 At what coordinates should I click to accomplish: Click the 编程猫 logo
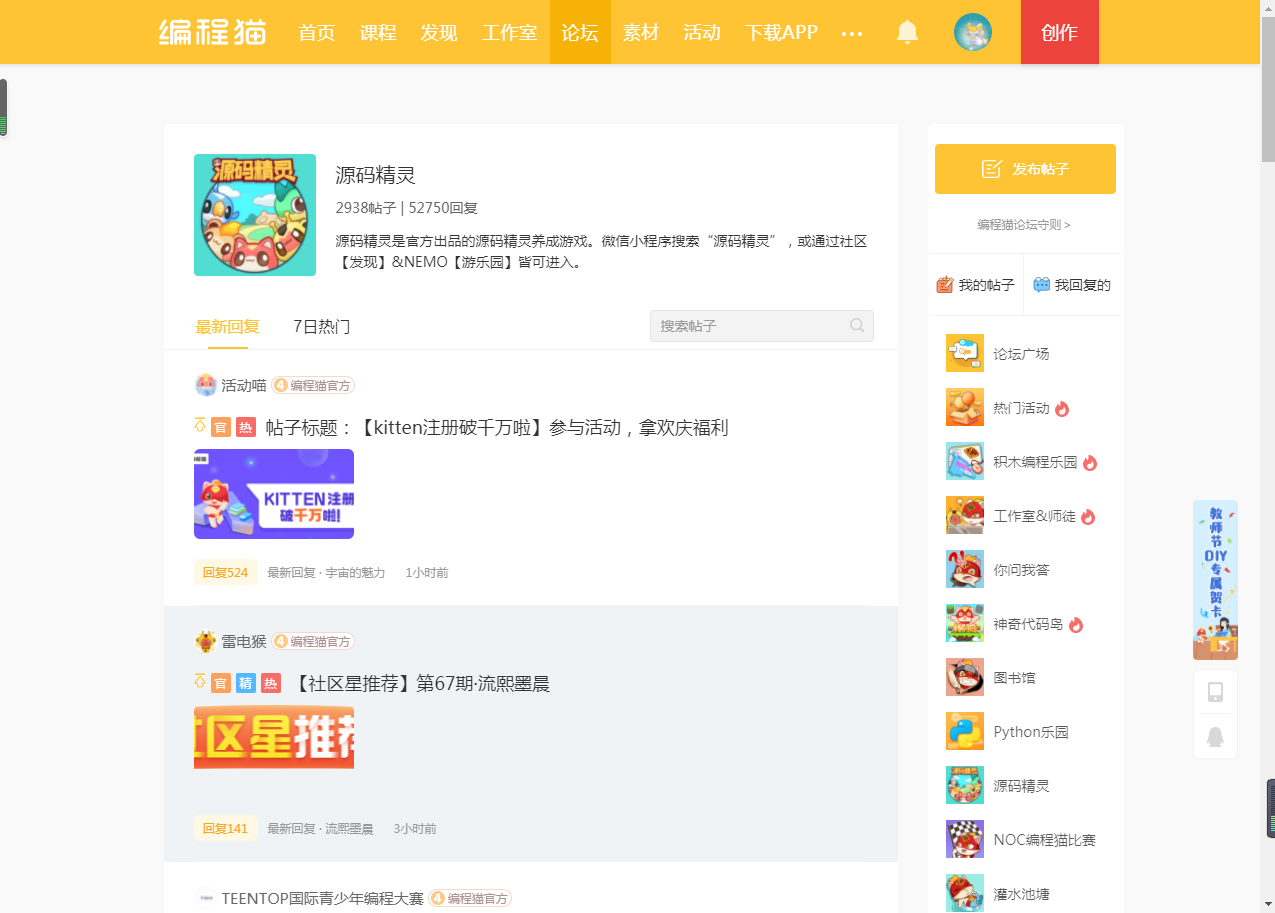213,32
